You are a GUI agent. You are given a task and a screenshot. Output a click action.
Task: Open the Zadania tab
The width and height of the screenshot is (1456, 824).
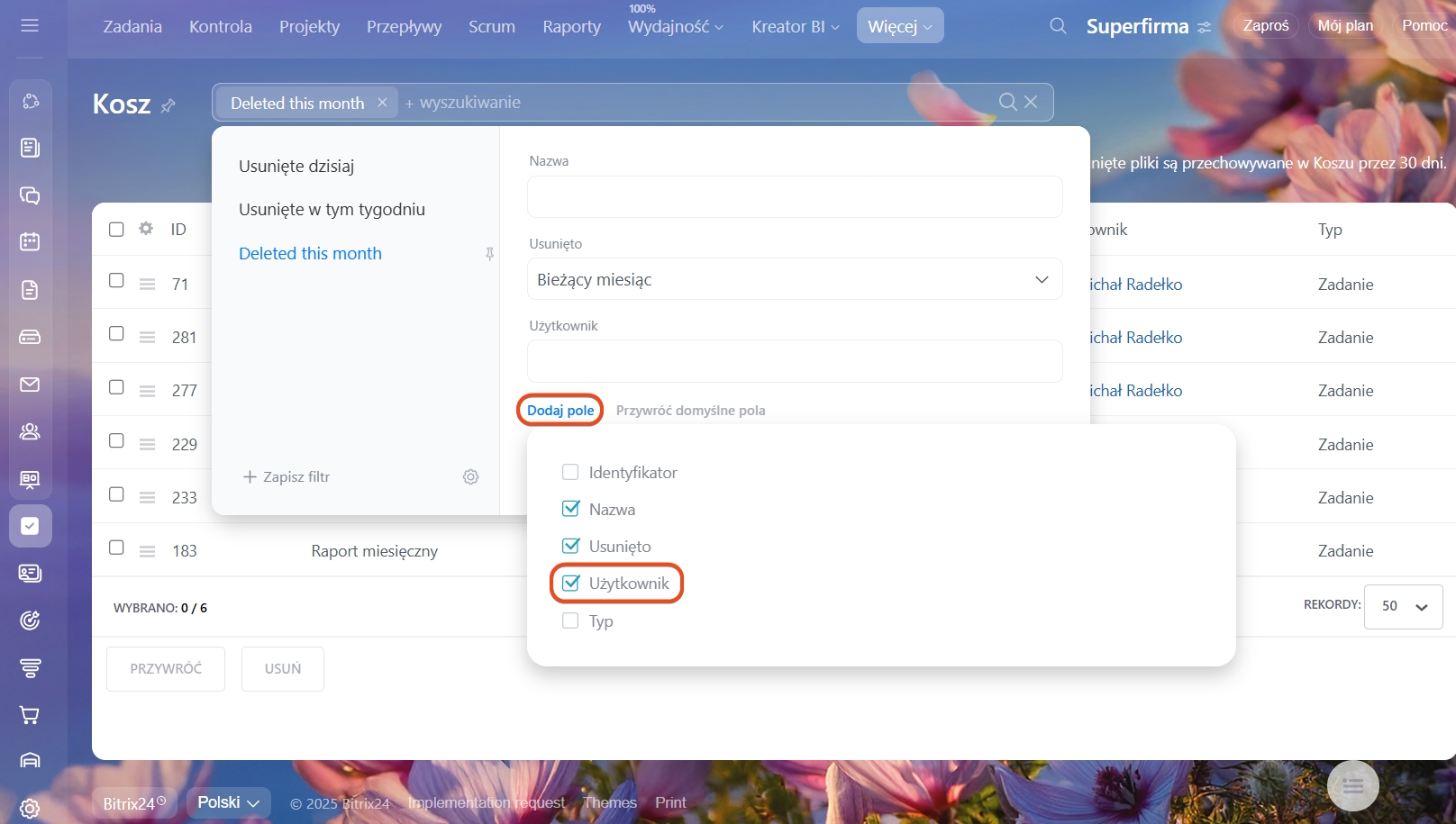point(132,26)
